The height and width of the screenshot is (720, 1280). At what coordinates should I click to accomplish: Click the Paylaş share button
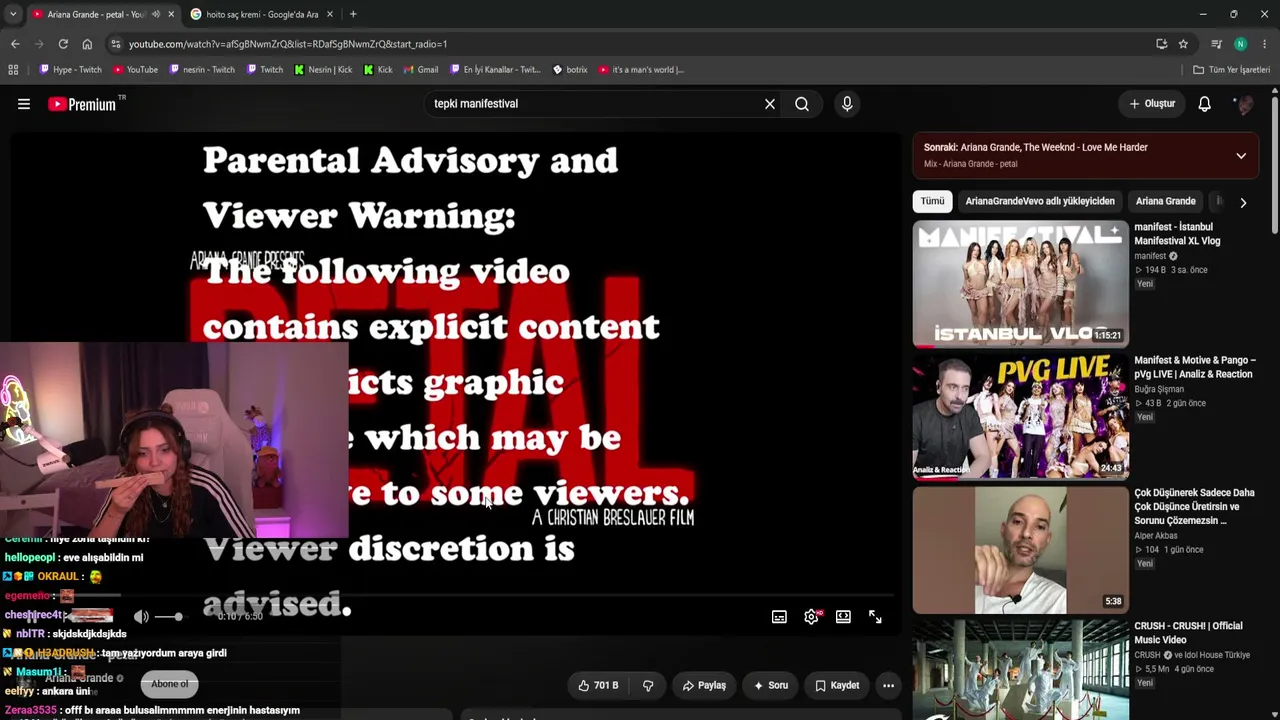pyautogui.click(x=704, y=686)
